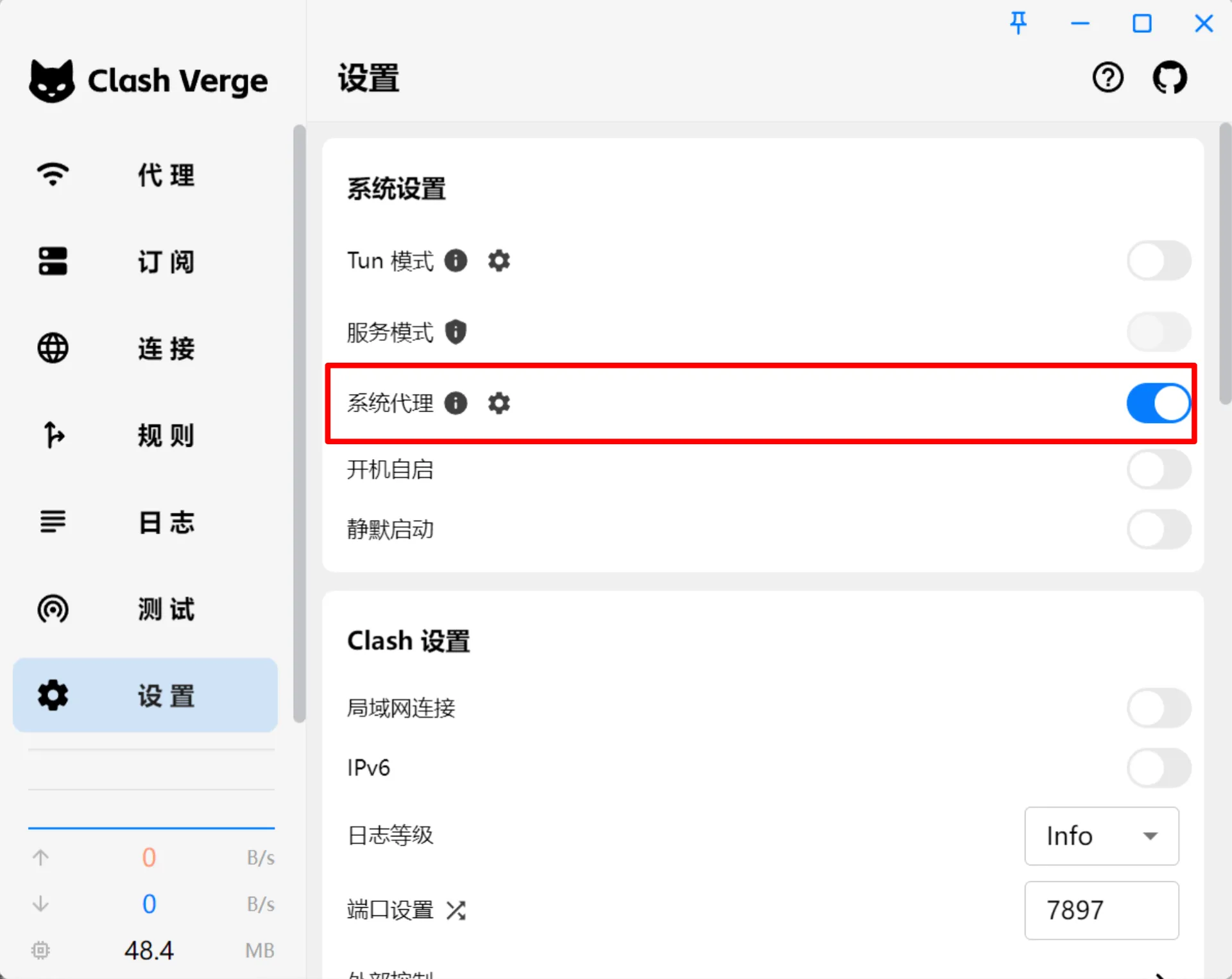1232x979 pixels.
Task: Click the download speed arrow icon
Action: coord(40,904)
